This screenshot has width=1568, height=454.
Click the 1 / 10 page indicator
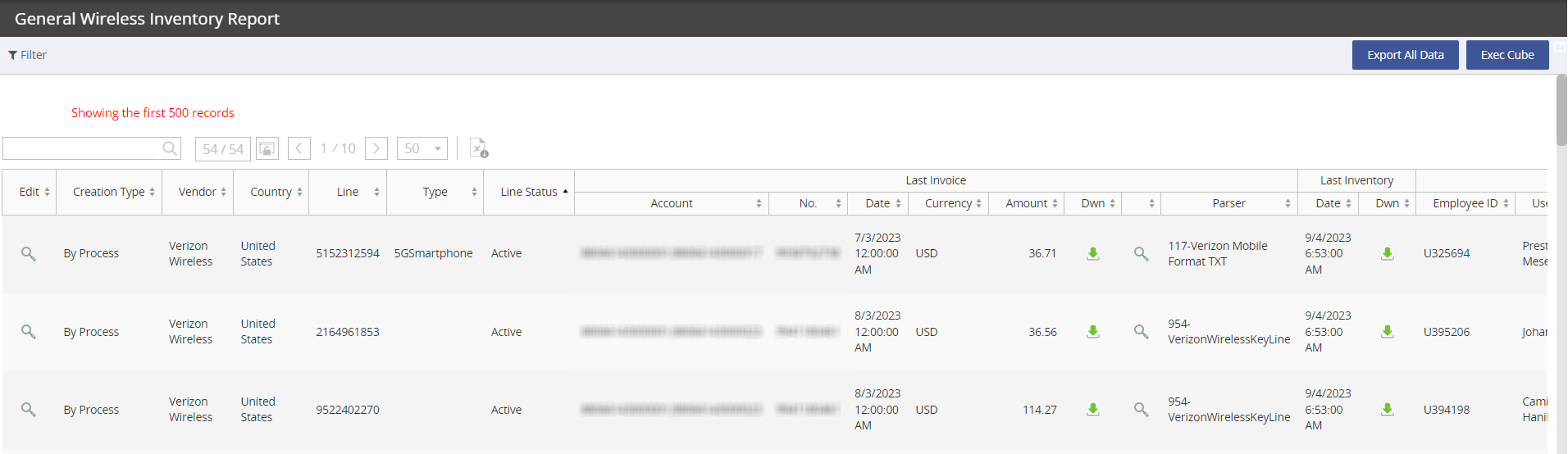coord(338,148)
